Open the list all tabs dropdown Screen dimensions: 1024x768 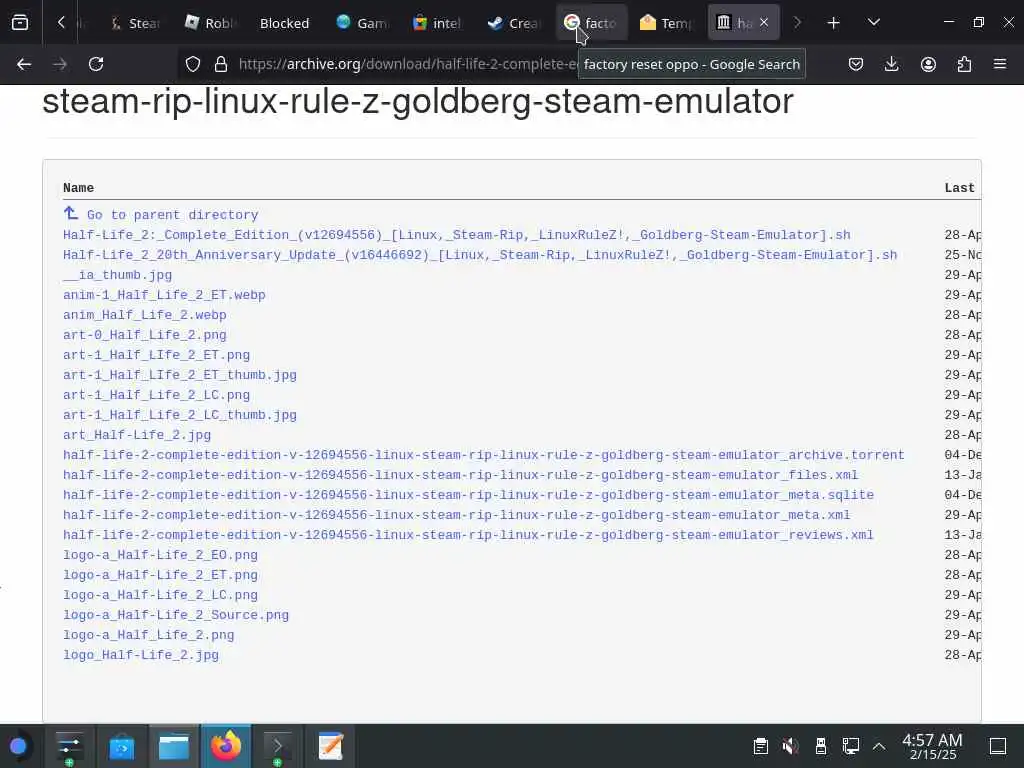click(x=873, y=23)
